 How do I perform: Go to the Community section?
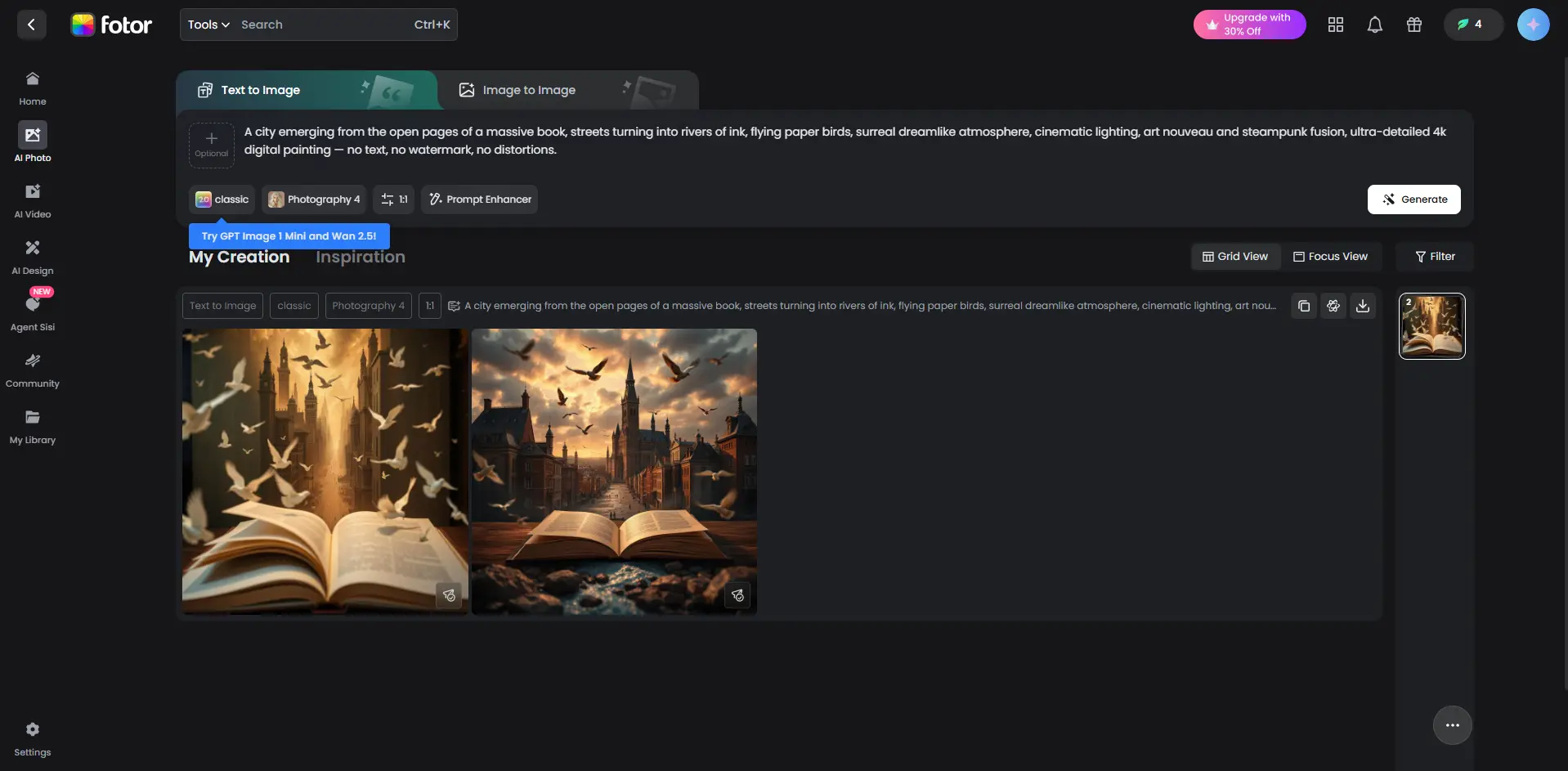point(33,370)
